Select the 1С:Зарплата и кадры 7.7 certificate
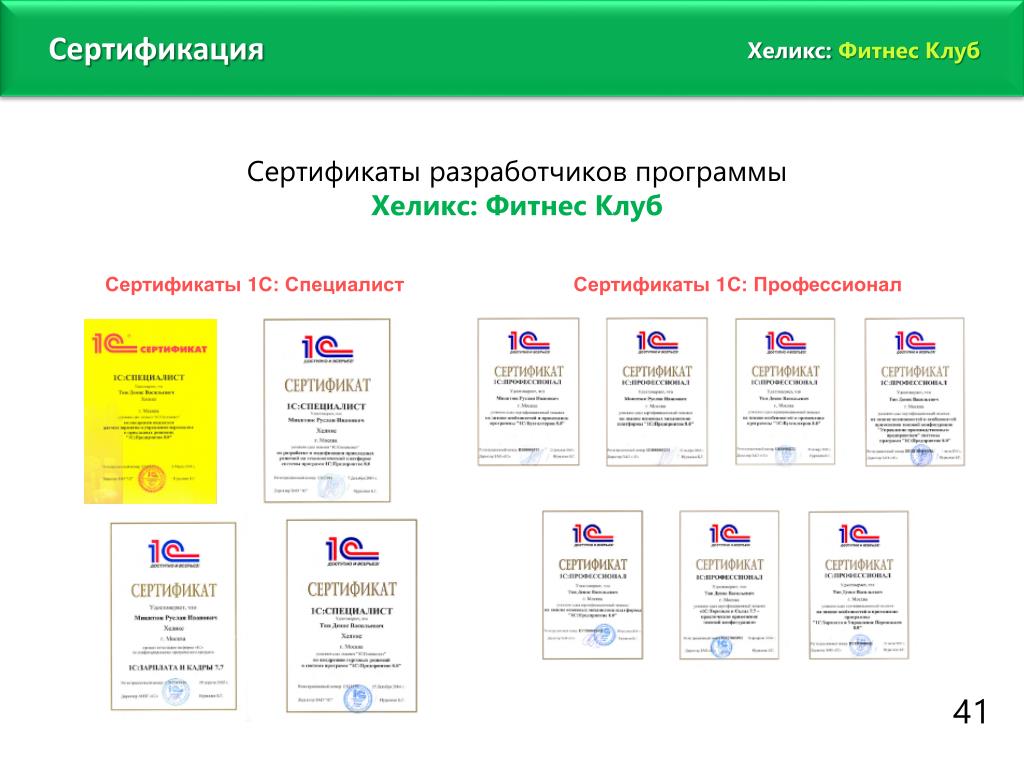The width and height of the screenshot is (1024, 768). coord(174,616)
